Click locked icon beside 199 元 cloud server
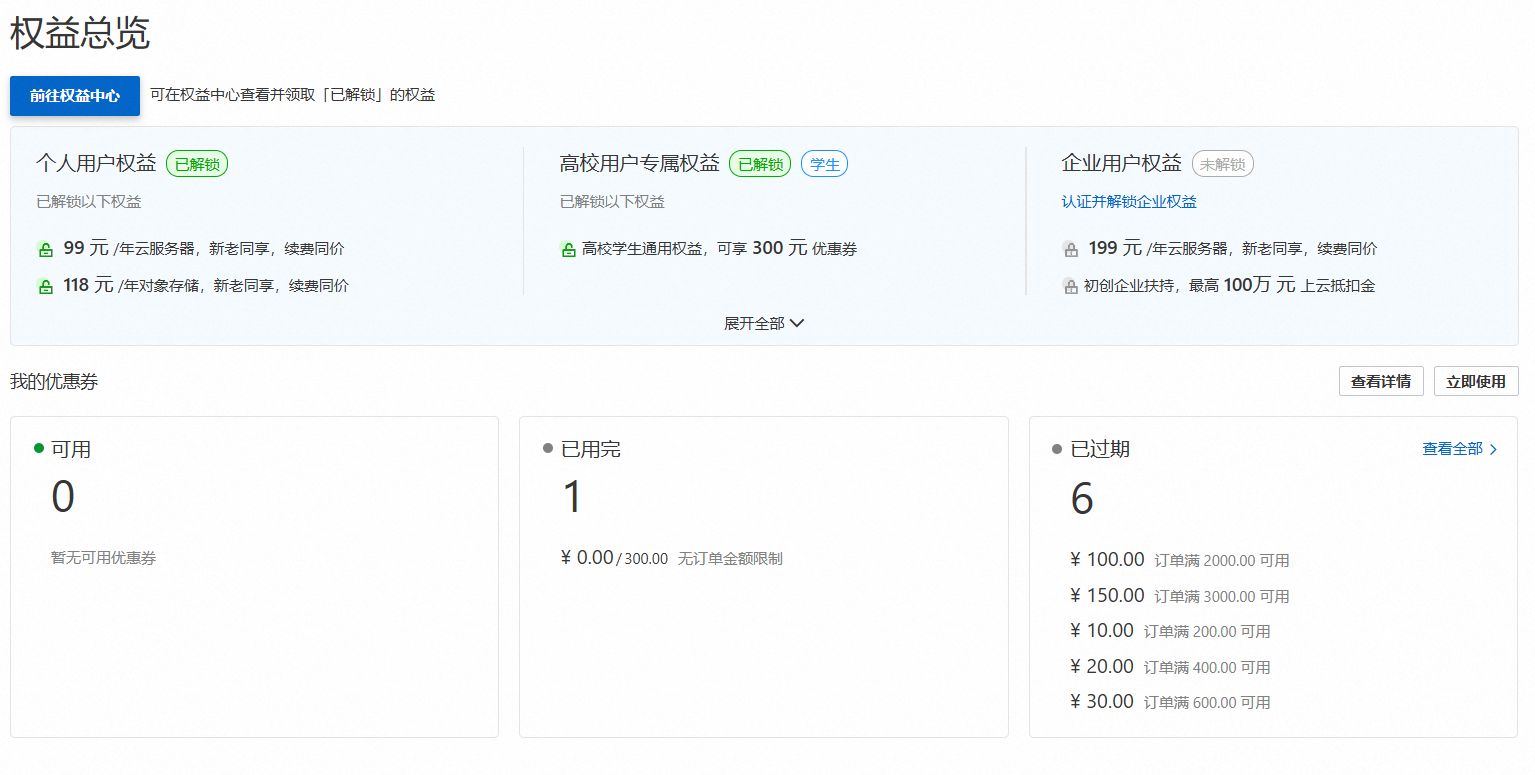 click(x=1070, y=250)
